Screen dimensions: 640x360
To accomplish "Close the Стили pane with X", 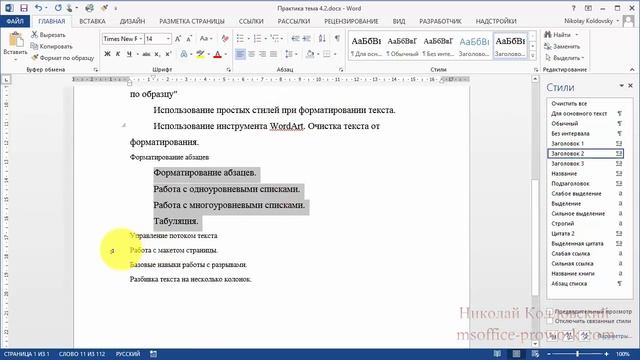I will (630, 86).
